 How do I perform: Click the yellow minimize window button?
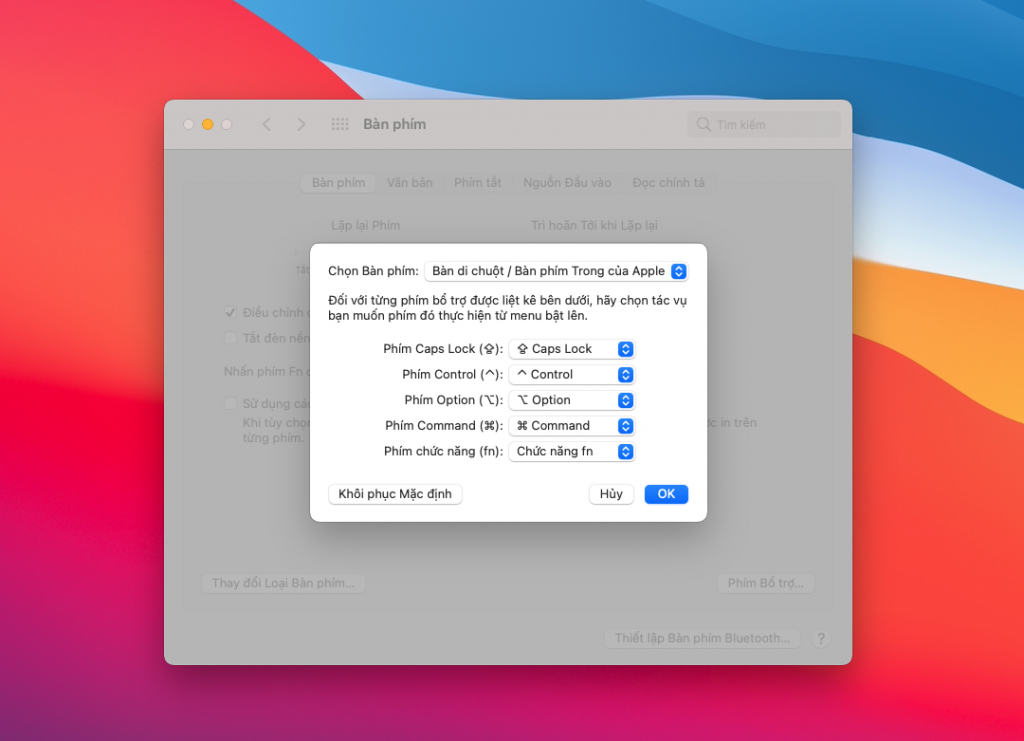point(208,124)
